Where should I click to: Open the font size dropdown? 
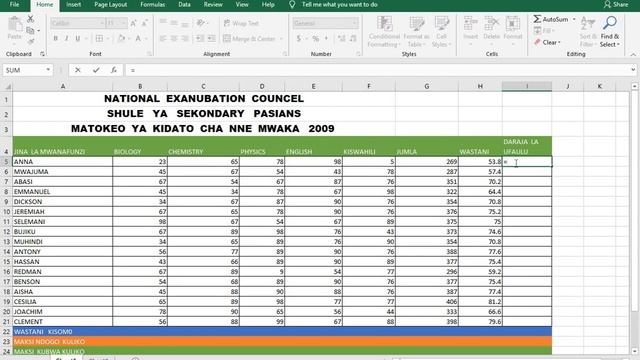124,23
